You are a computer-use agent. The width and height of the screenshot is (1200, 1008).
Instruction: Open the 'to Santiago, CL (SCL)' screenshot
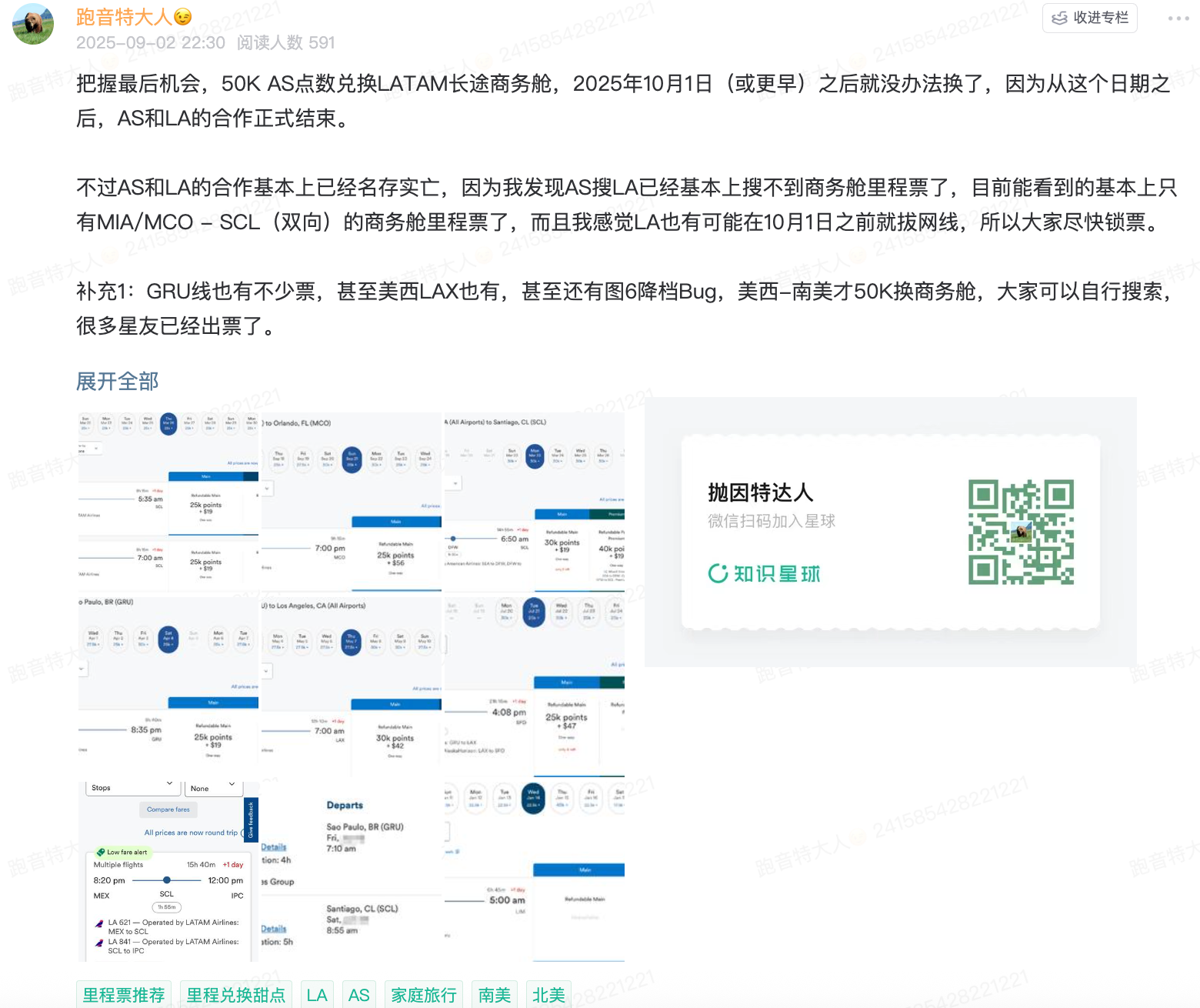click(x=535, y=502)
